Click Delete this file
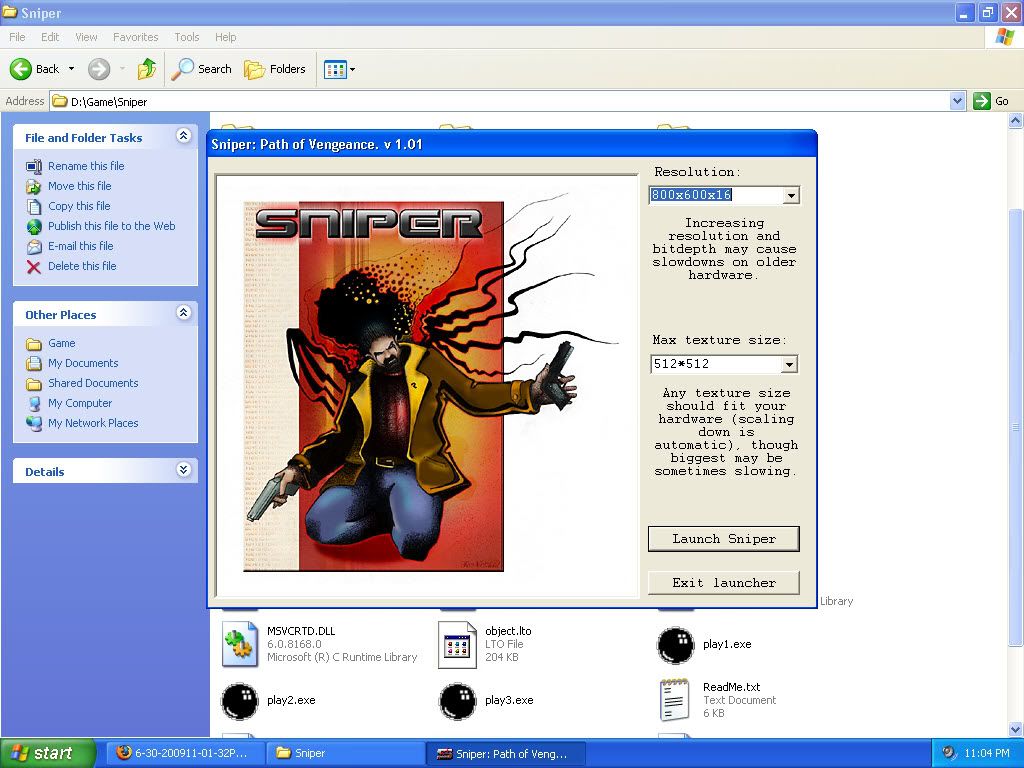The image size is (1024, 768). 82,266
